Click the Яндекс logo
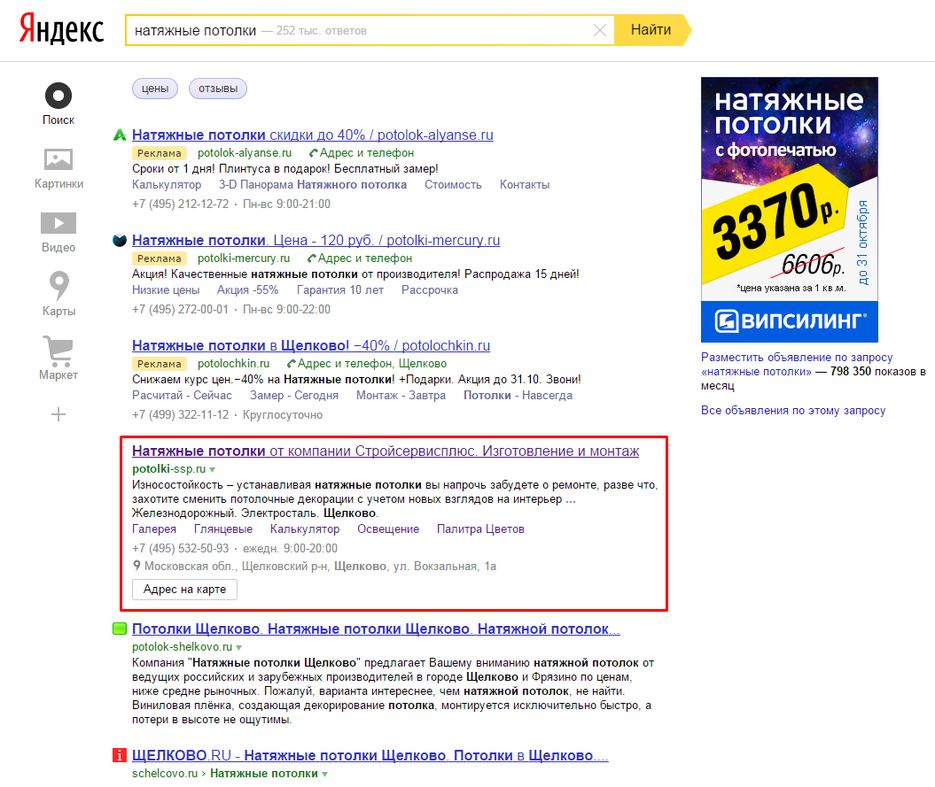Image resolution: width=935 pixels, height=787 pixels. click(61, 30)
